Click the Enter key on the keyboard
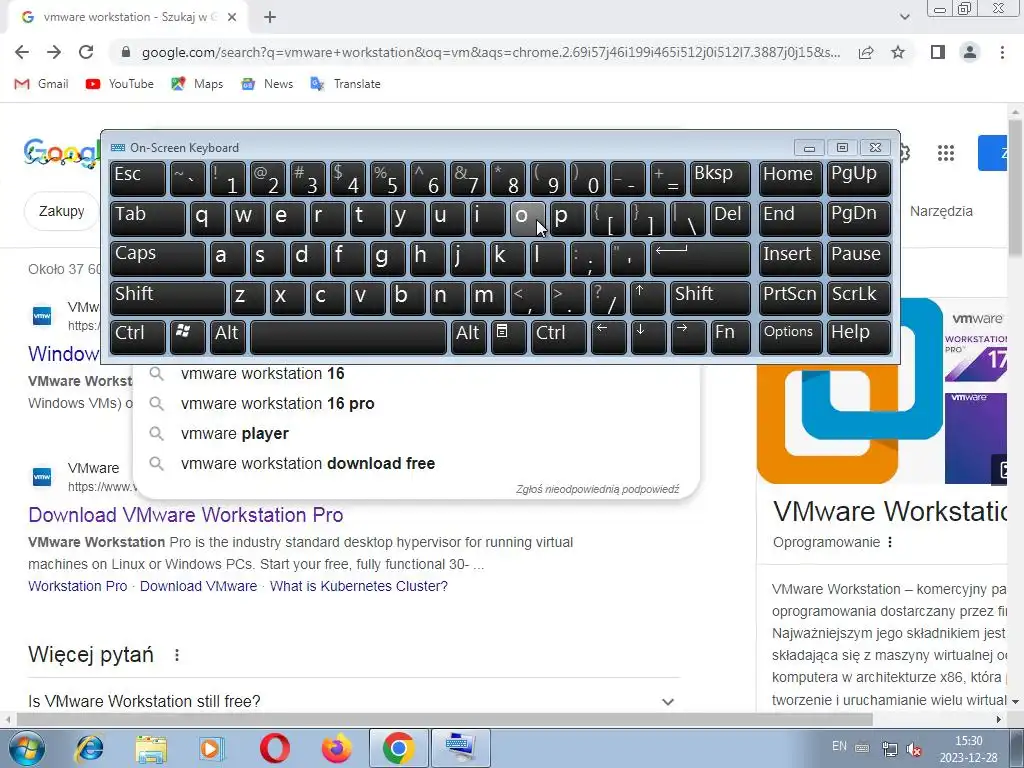The width and height of the screenshot is (1024, 768). click(700, 259)
